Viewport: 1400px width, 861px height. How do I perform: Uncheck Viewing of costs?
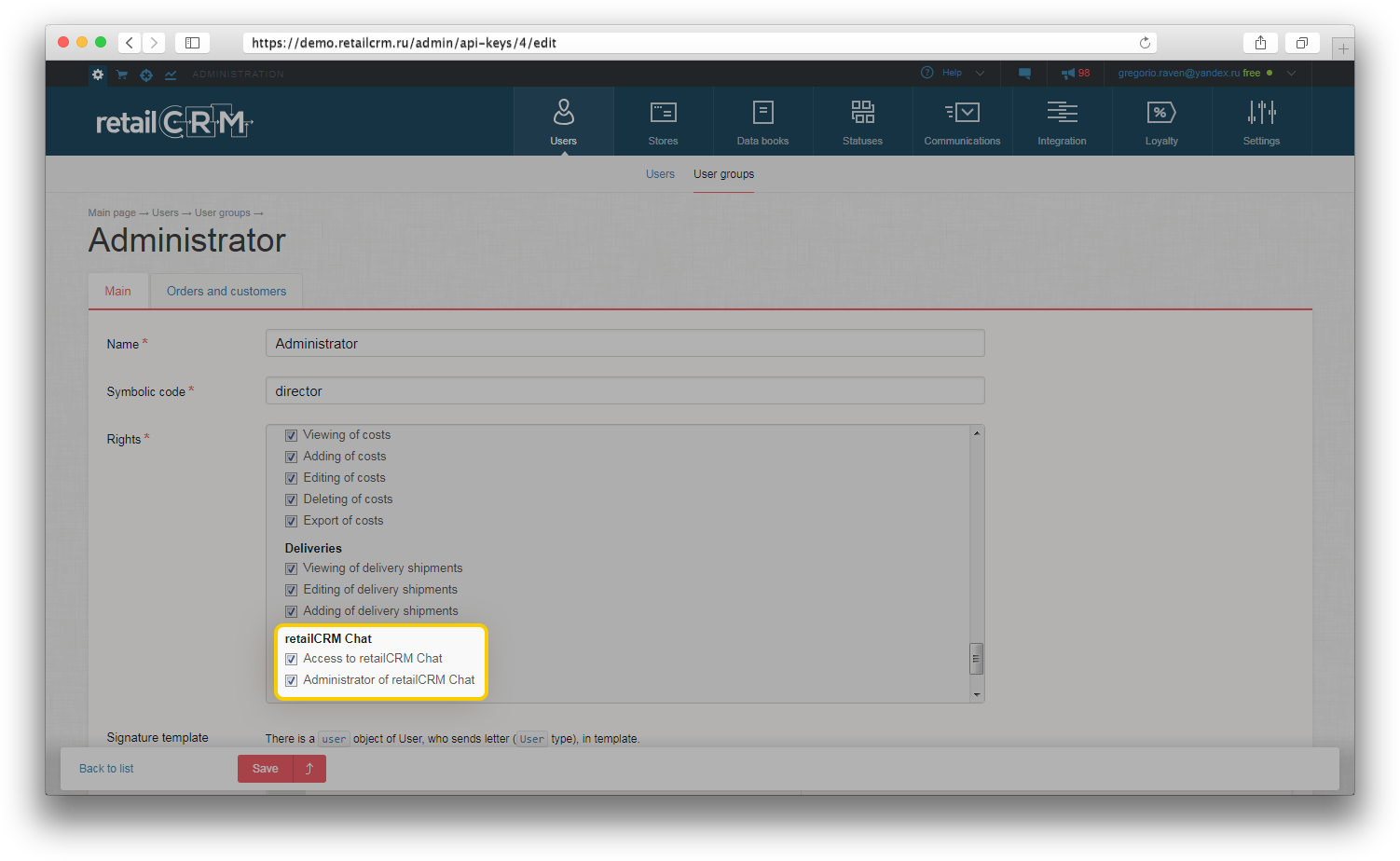click(x=291, y=435)
